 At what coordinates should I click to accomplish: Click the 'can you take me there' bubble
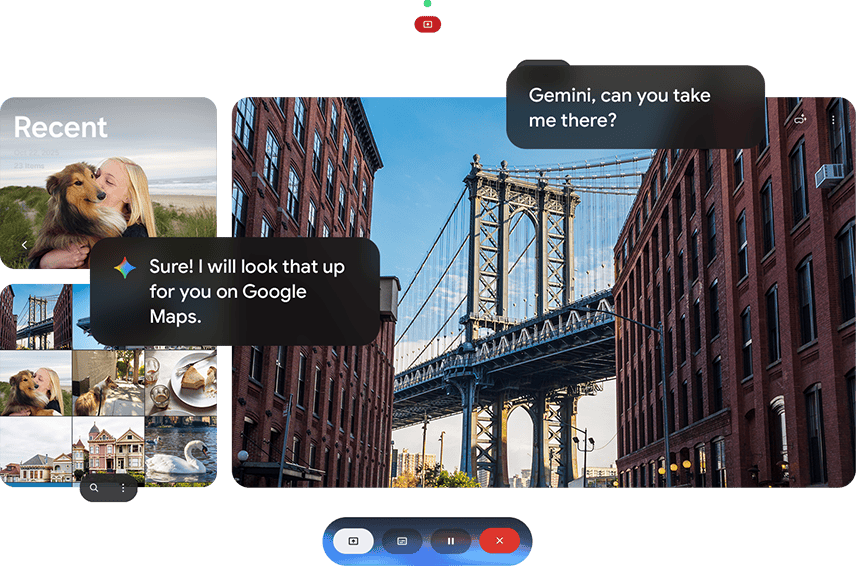click(635, 107)
